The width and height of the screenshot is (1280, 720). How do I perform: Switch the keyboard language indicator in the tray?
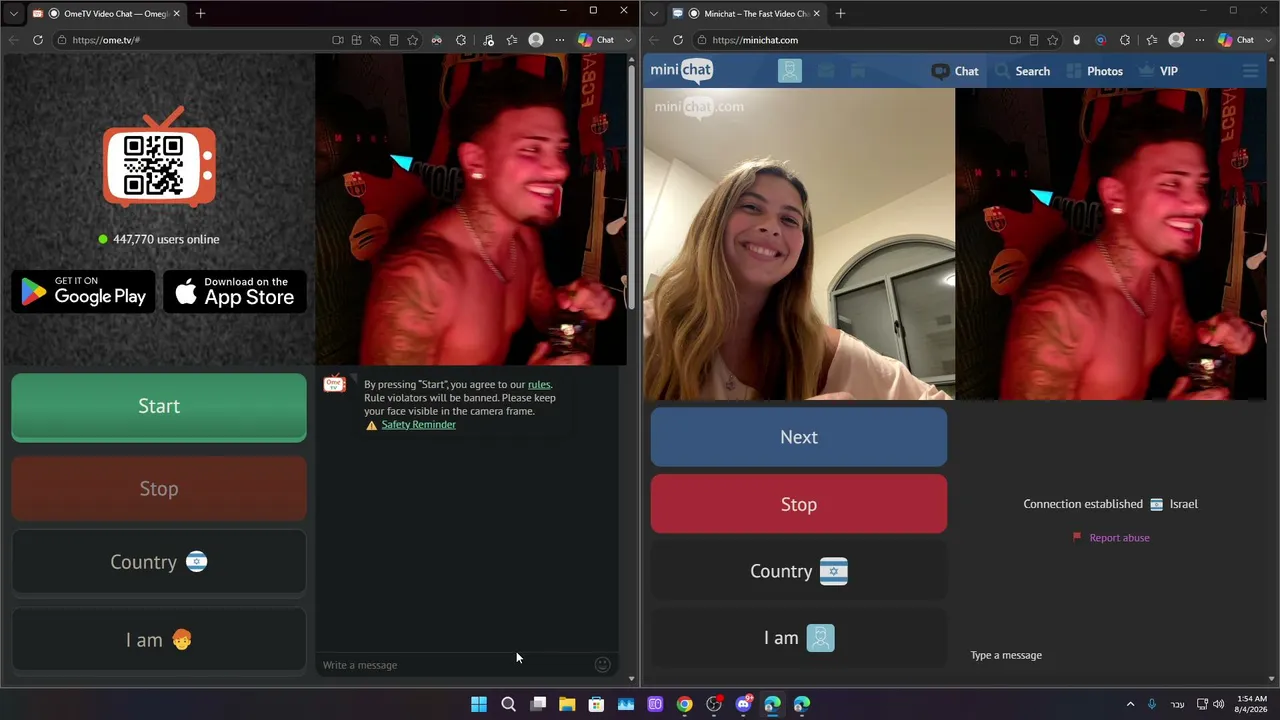tap(1178, 704)
